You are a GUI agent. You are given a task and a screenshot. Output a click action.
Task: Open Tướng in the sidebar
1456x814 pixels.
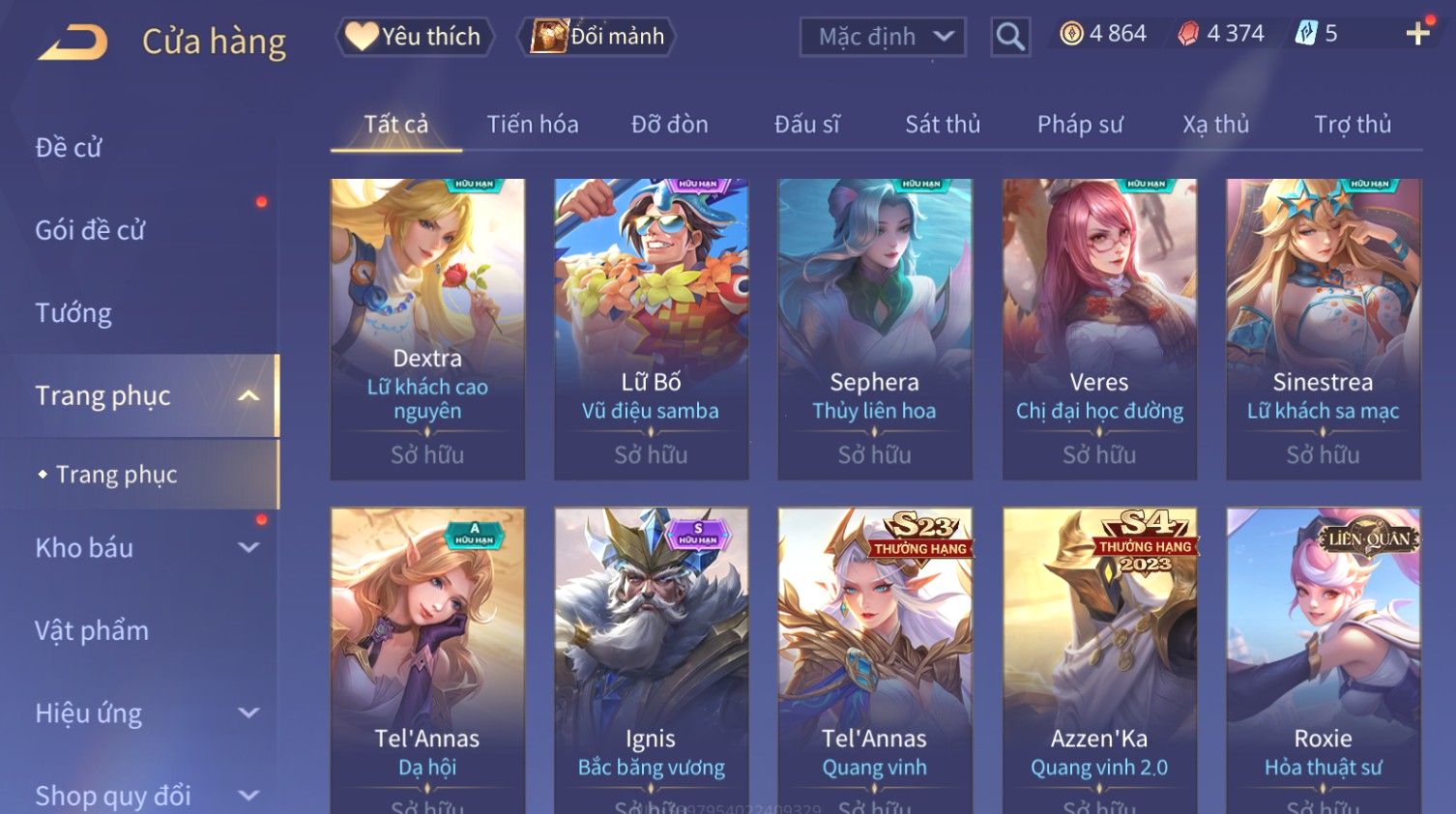point(73,313)
